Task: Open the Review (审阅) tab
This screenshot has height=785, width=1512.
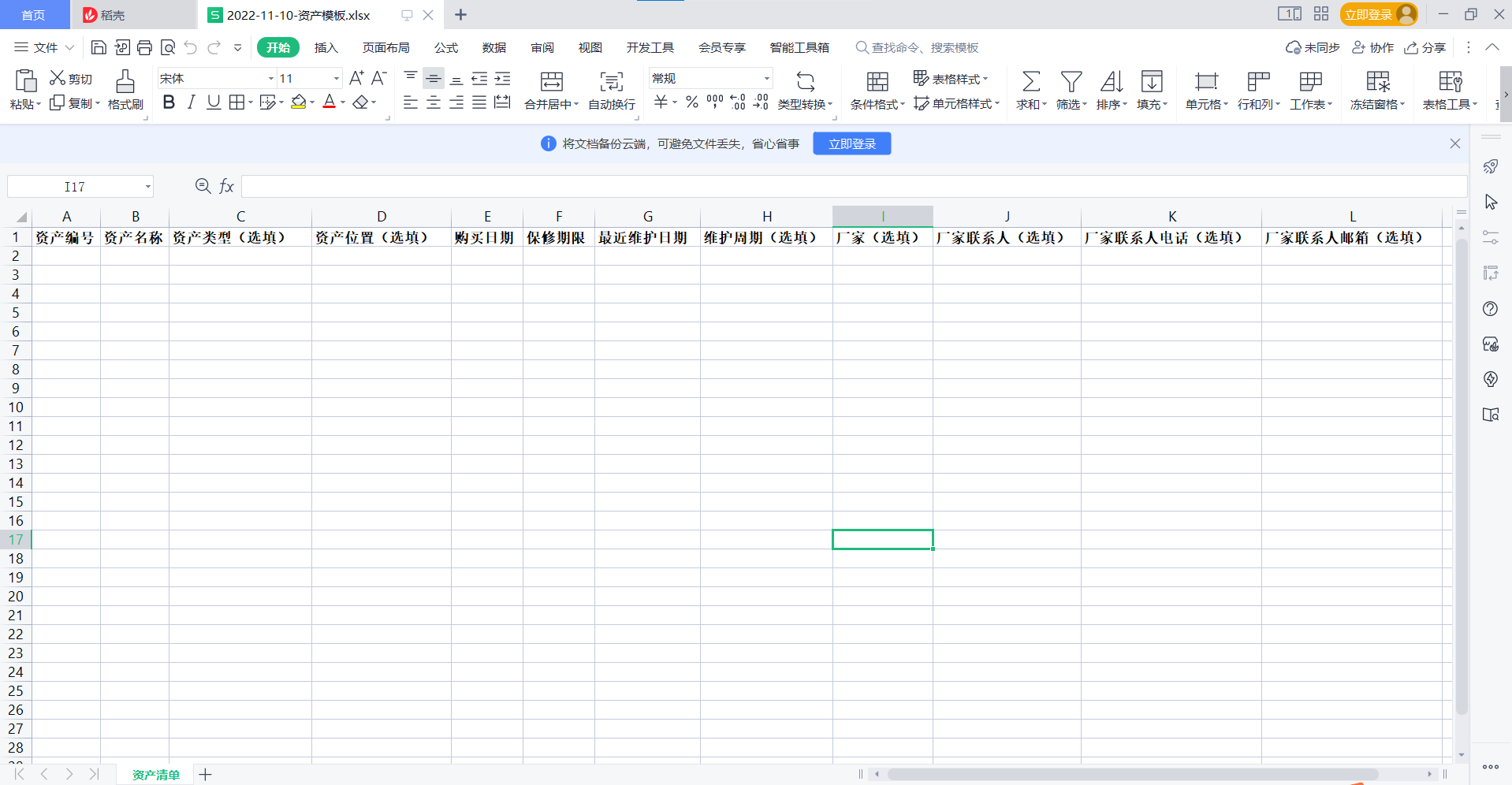Action: [542, 47]
